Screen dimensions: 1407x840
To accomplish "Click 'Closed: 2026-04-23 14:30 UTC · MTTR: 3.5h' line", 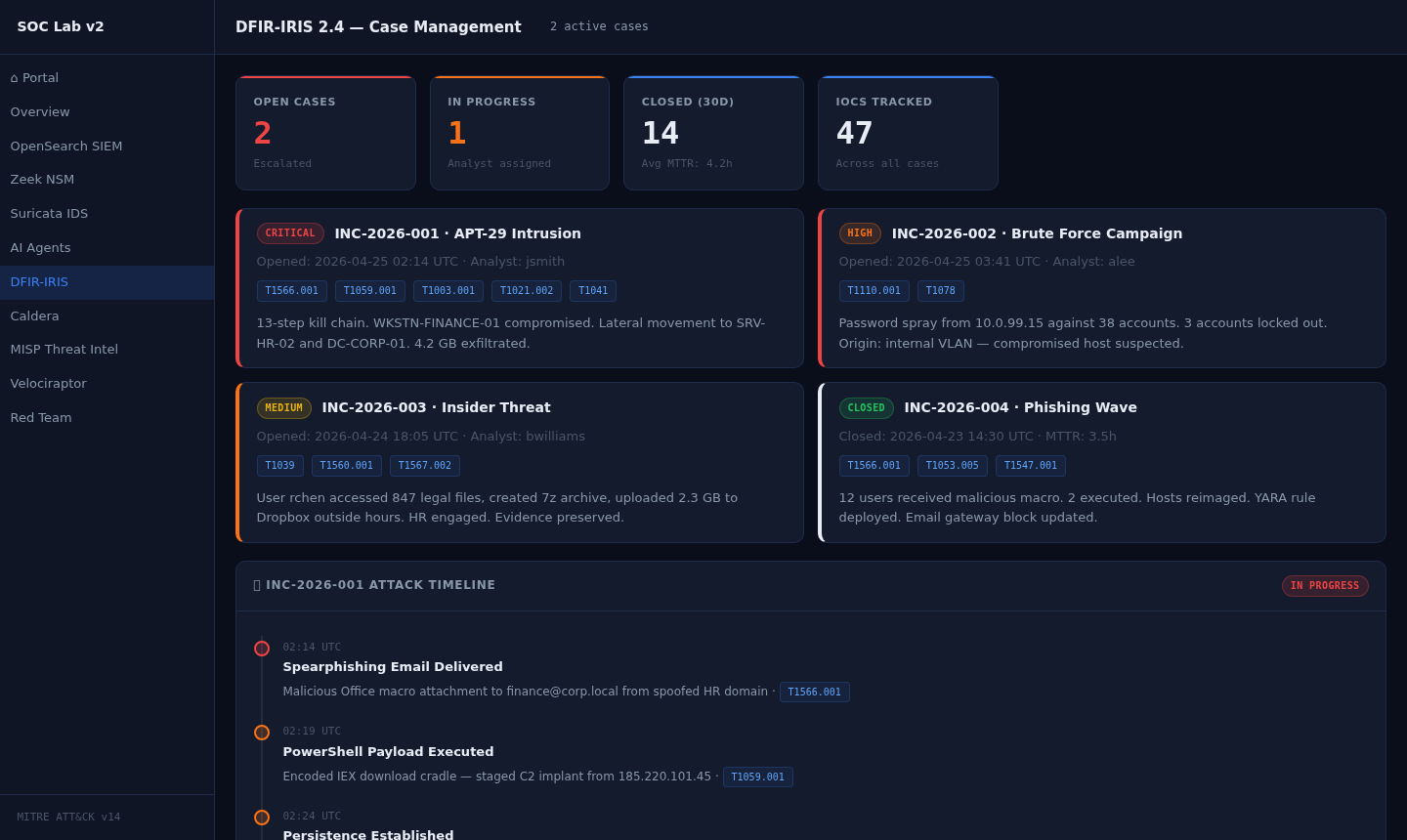I will coord(978,437).
